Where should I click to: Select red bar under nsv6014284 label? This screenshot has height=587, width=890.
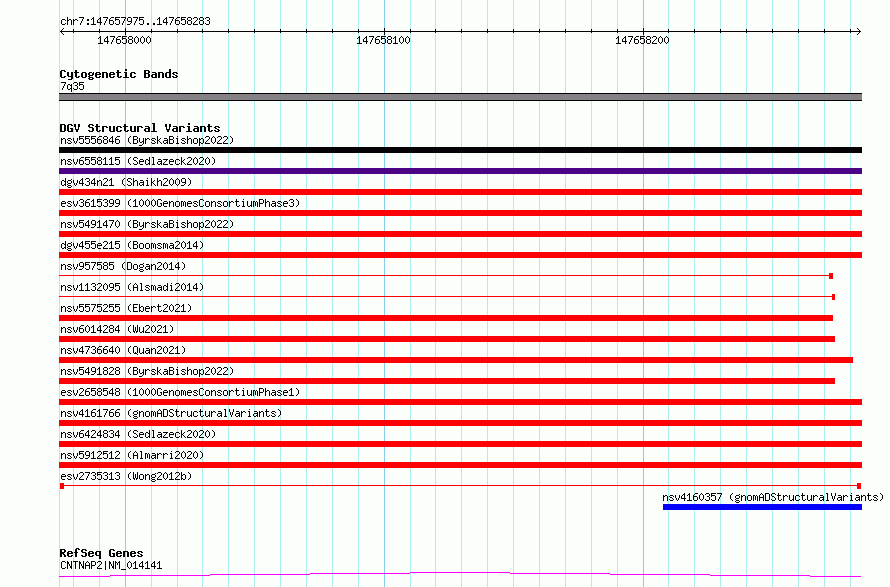(447, 339)
